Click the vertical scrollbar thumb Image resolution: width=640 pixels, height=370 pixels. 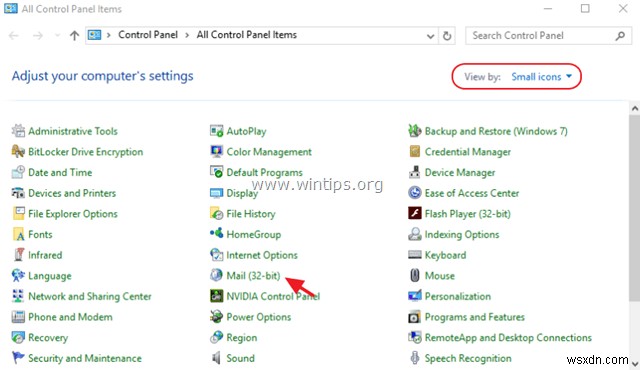tap(635, 208)
